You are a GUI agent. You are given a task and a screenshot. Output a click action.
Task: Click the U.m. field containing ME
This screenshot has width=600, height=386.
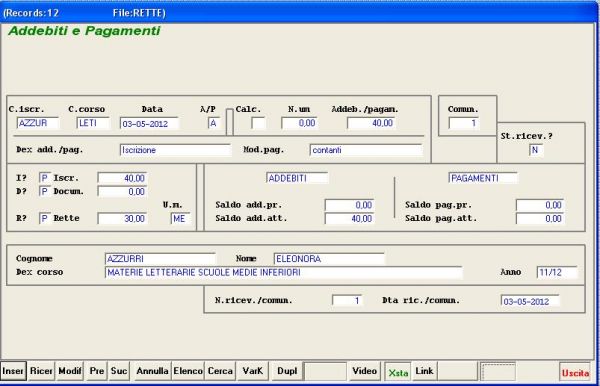[180, 218]
